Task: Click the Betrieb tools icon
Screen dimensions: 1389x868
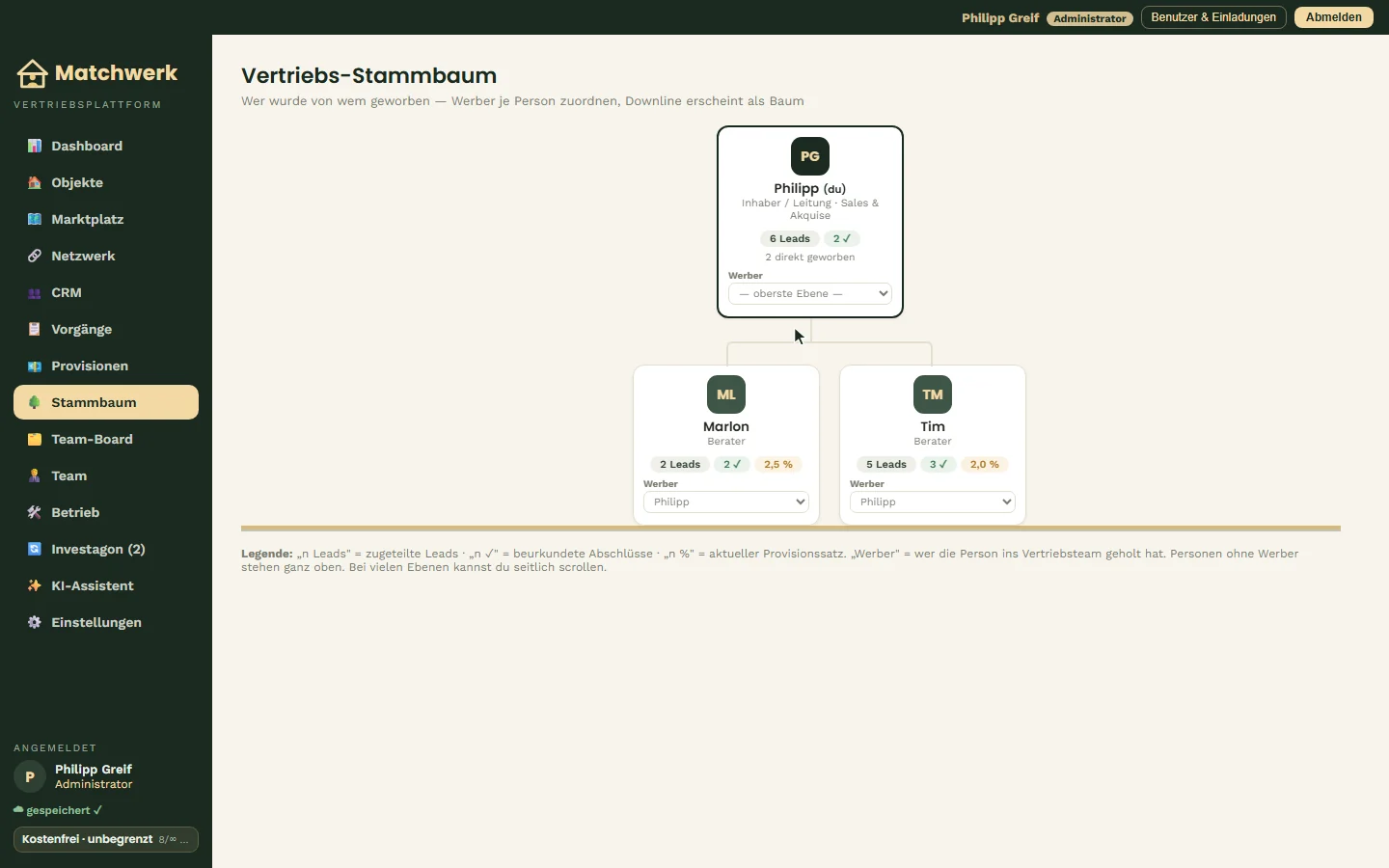Action: coord(35,512)
